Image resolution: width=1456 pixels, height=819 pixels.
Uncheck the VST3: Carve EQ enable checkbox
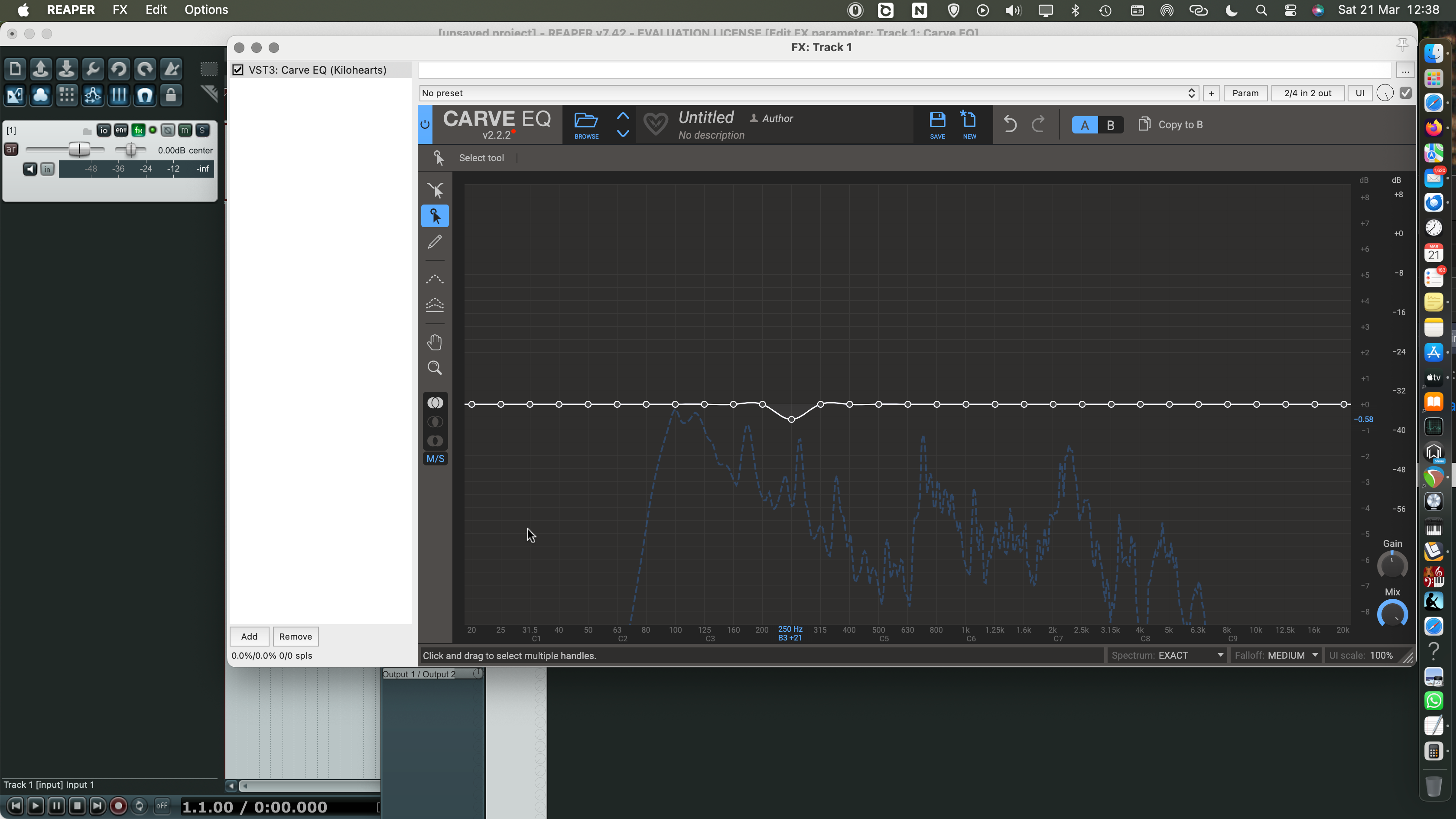tap(238, 69)
